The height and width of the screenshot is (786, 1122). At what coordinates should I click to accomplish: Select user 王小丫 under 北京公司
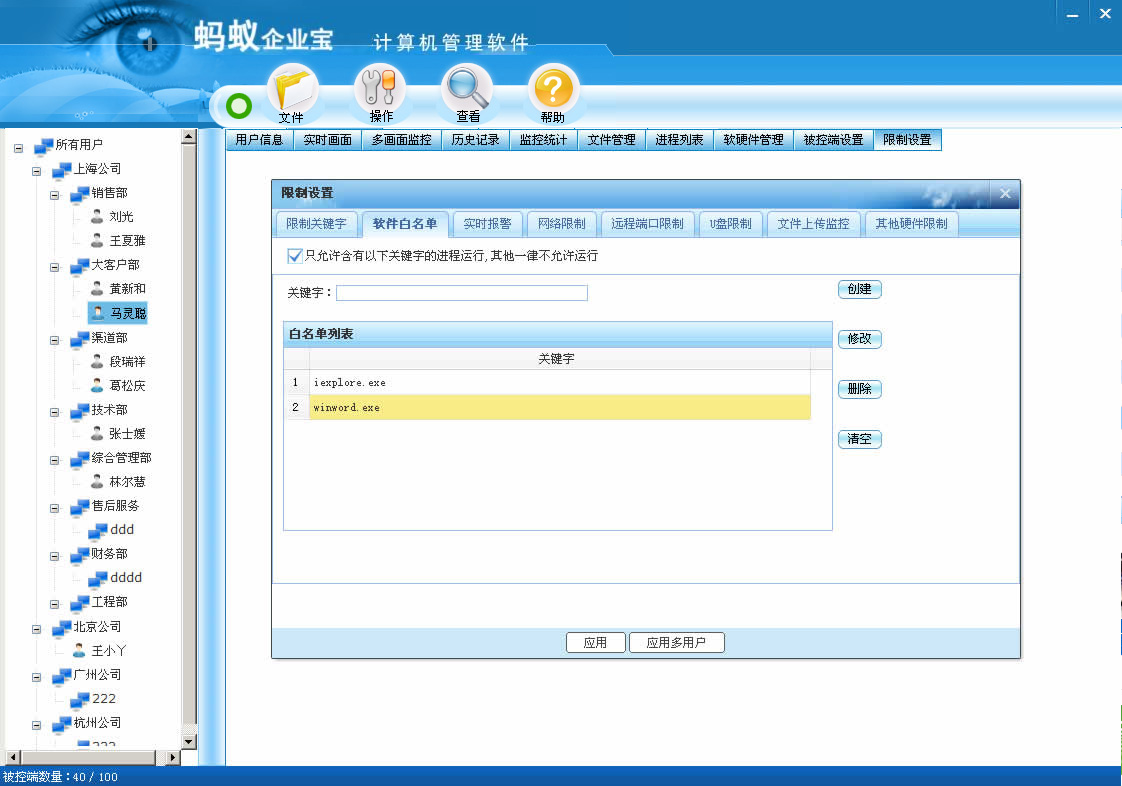(x=109, y=650)
